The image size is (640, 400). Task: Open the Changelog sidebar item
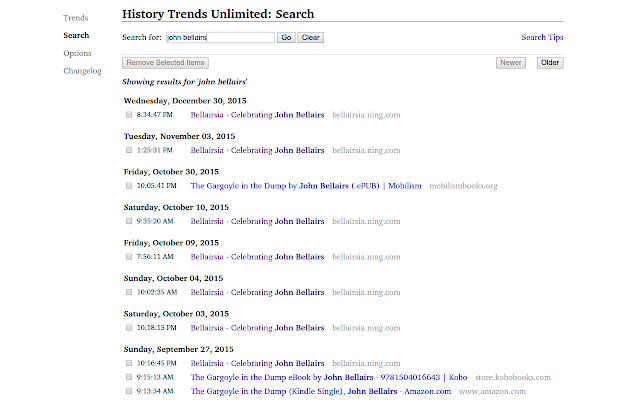[82, 71]
